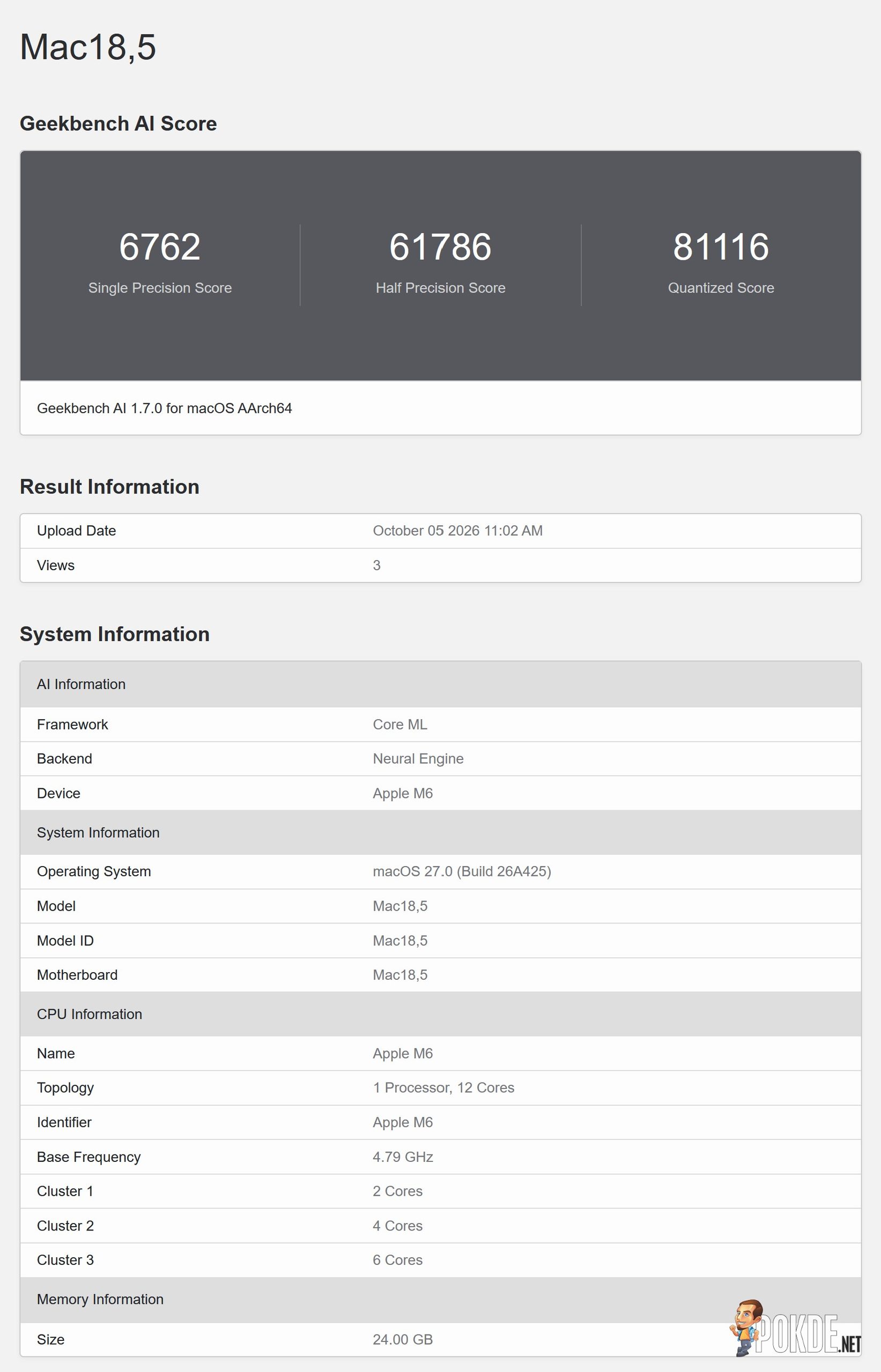Click 'October 05 2026 11:02 AM' value
This screenshot has width=881, height=1372.
pos(458,531)
